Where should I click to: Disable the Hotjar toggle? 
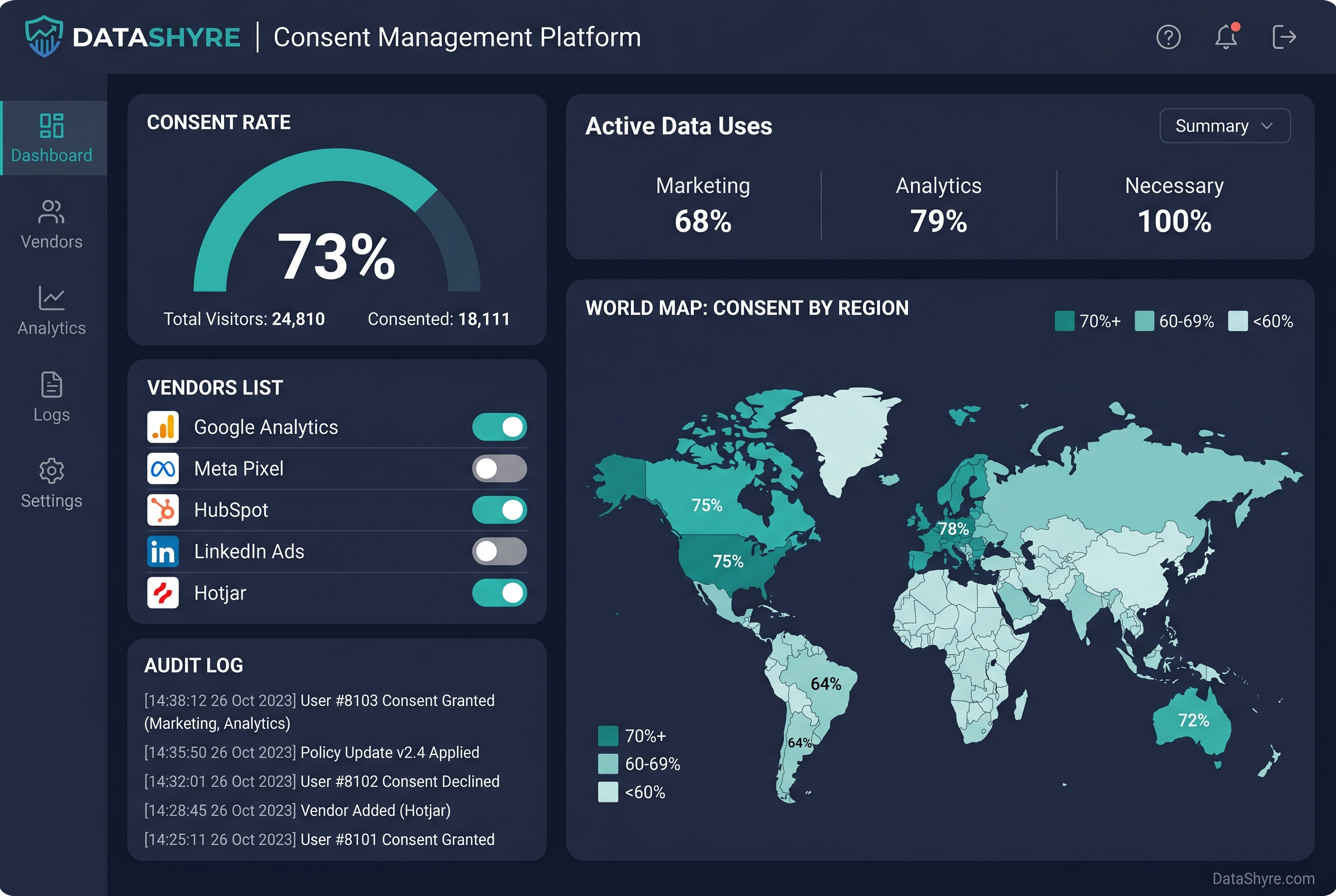pos(499,593)
